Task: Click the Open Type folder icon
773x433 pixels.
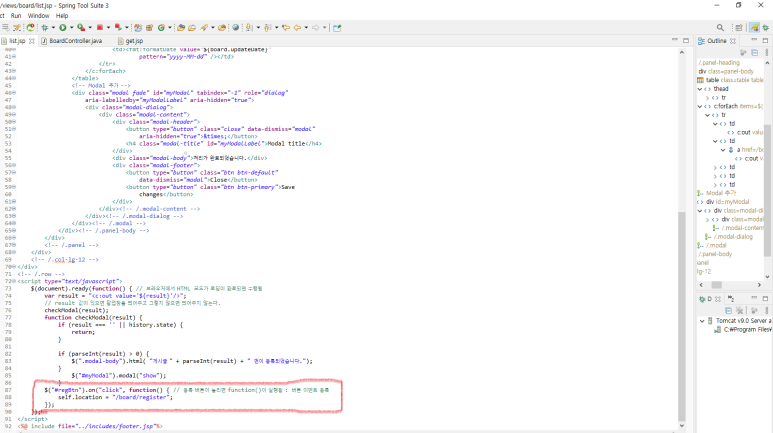Action: click(181, 28)
